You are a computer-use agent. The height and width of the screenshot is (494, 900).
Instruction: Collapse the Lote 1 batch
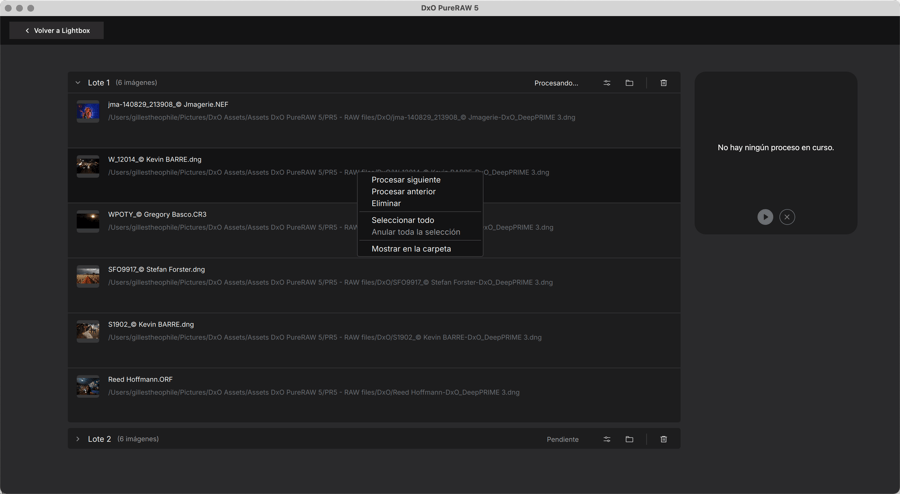pyautogui.click(x=78, y=83)
